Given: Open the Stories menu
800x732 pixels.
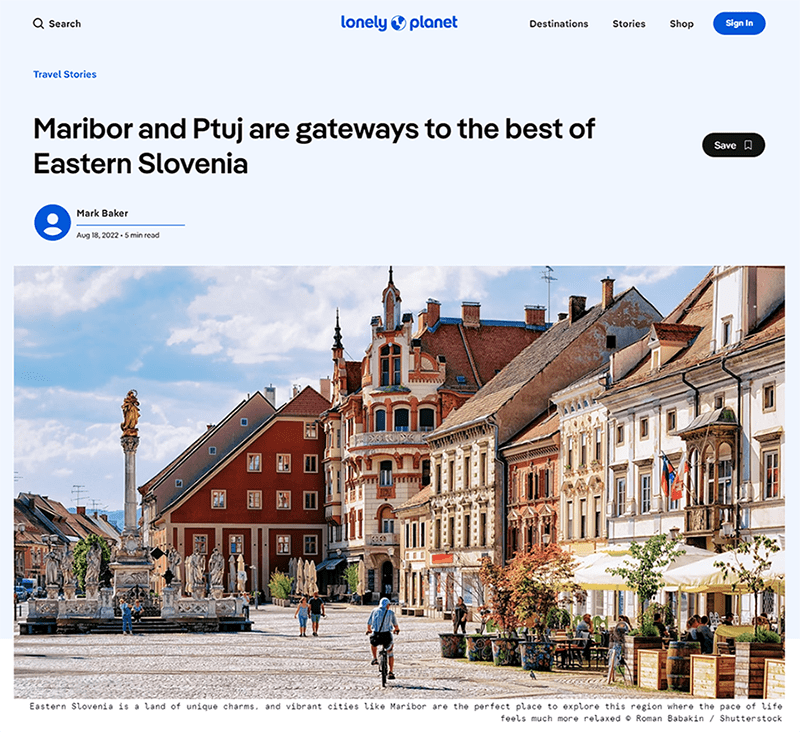Looking at the screenshot, I should click(629, 24).
